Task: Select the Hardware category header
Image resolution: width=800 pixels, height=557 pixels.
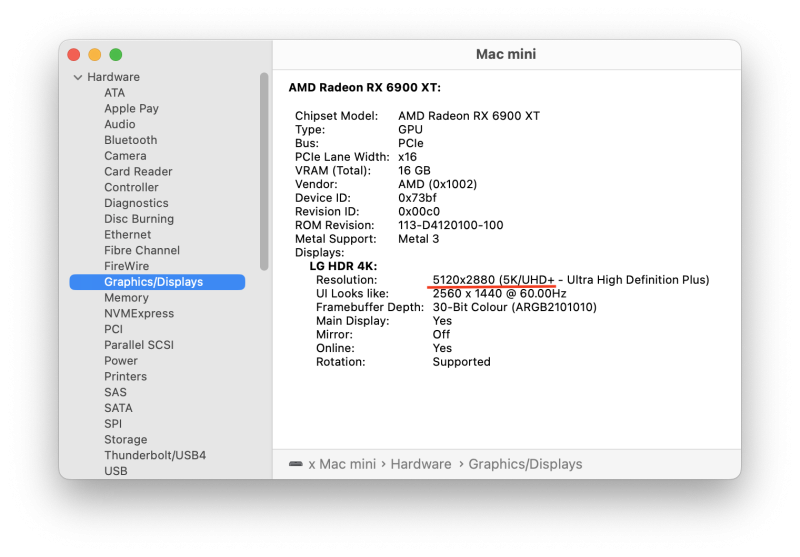Action: (x=113, y=77)
